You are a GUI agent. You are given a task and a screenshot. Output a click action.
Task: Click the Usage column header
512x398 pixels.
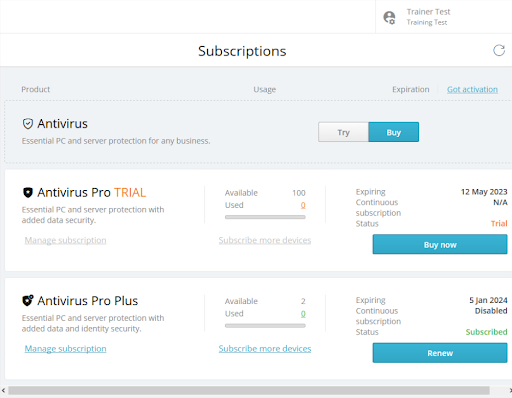point(265,89)
